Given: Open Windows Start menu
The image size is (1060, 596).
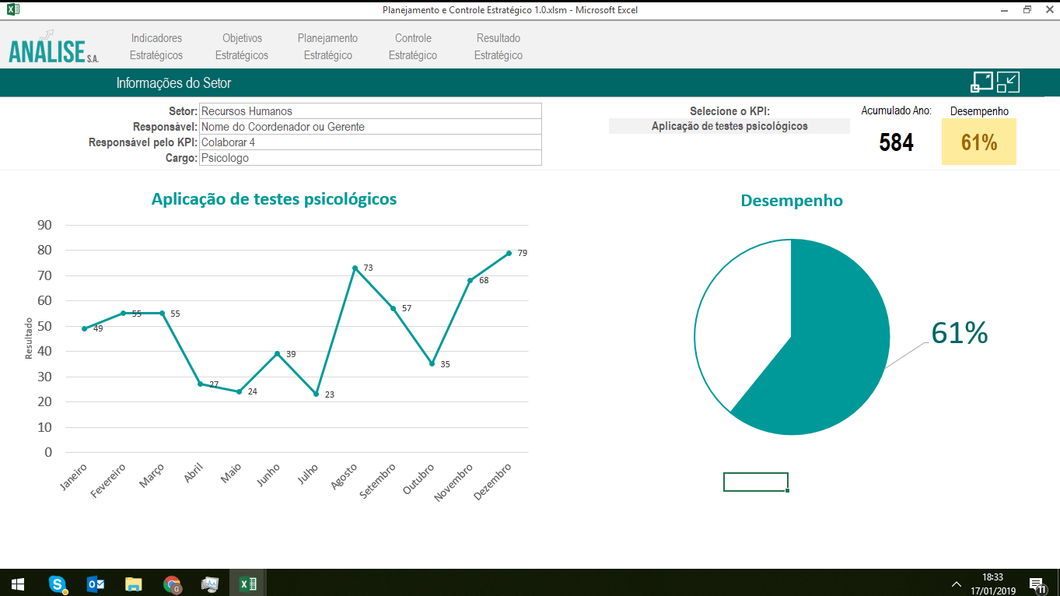Looking at the screenshot, I should coord(18,584).
